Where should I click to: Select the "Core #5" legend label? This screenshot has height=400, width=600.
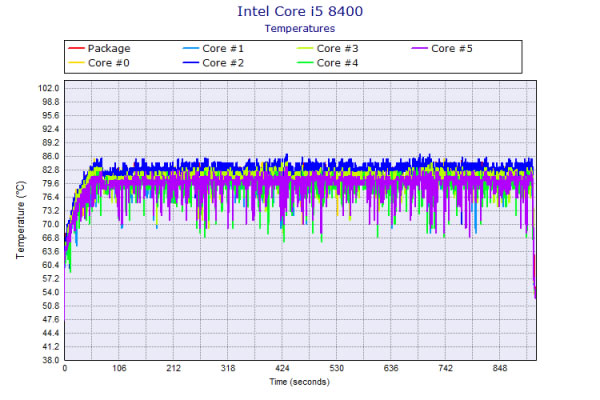coord(452,49)
